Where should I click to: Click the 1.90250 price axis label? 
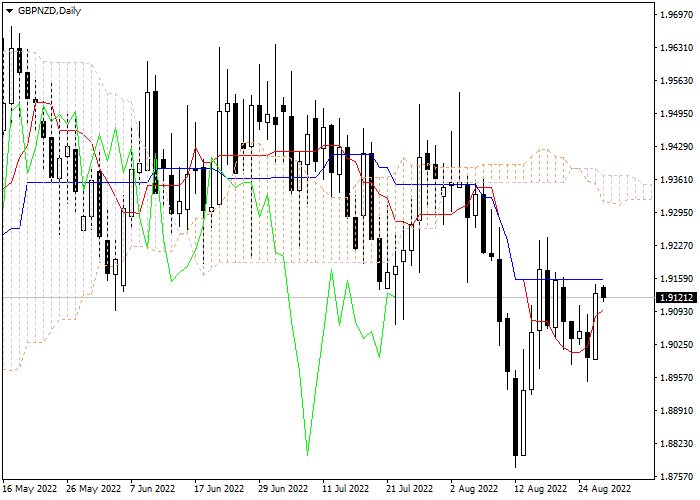[x=676, y=345]
